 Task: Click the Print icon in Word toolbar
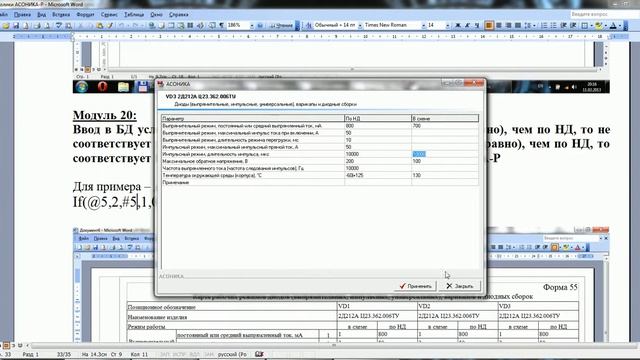(x=37, y=26)
